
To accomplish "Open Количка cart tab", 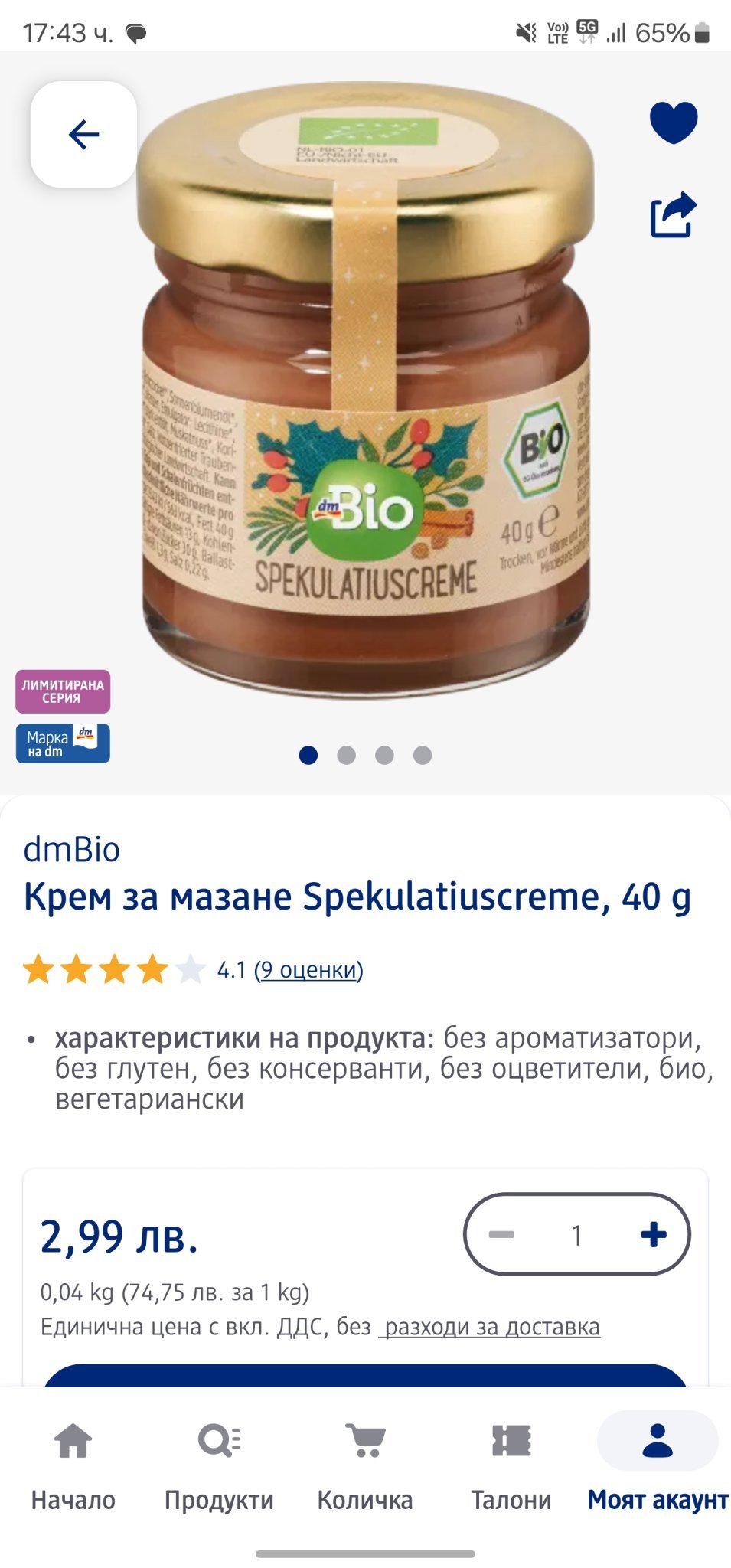I will (x=365, y=1467).
